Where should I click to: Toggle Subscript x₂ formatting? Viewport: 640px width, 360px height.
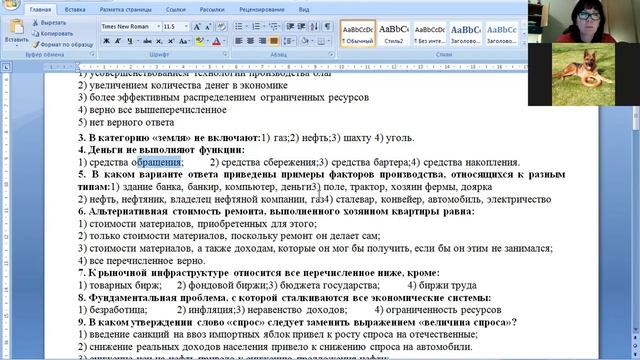pyautogui.click(x=159, y=41)
